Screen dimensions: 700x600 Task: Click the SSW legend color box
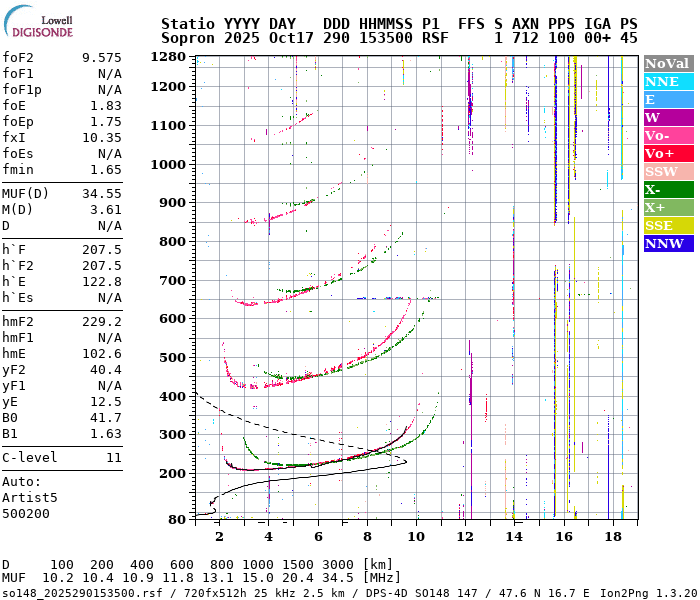point(668,172)
